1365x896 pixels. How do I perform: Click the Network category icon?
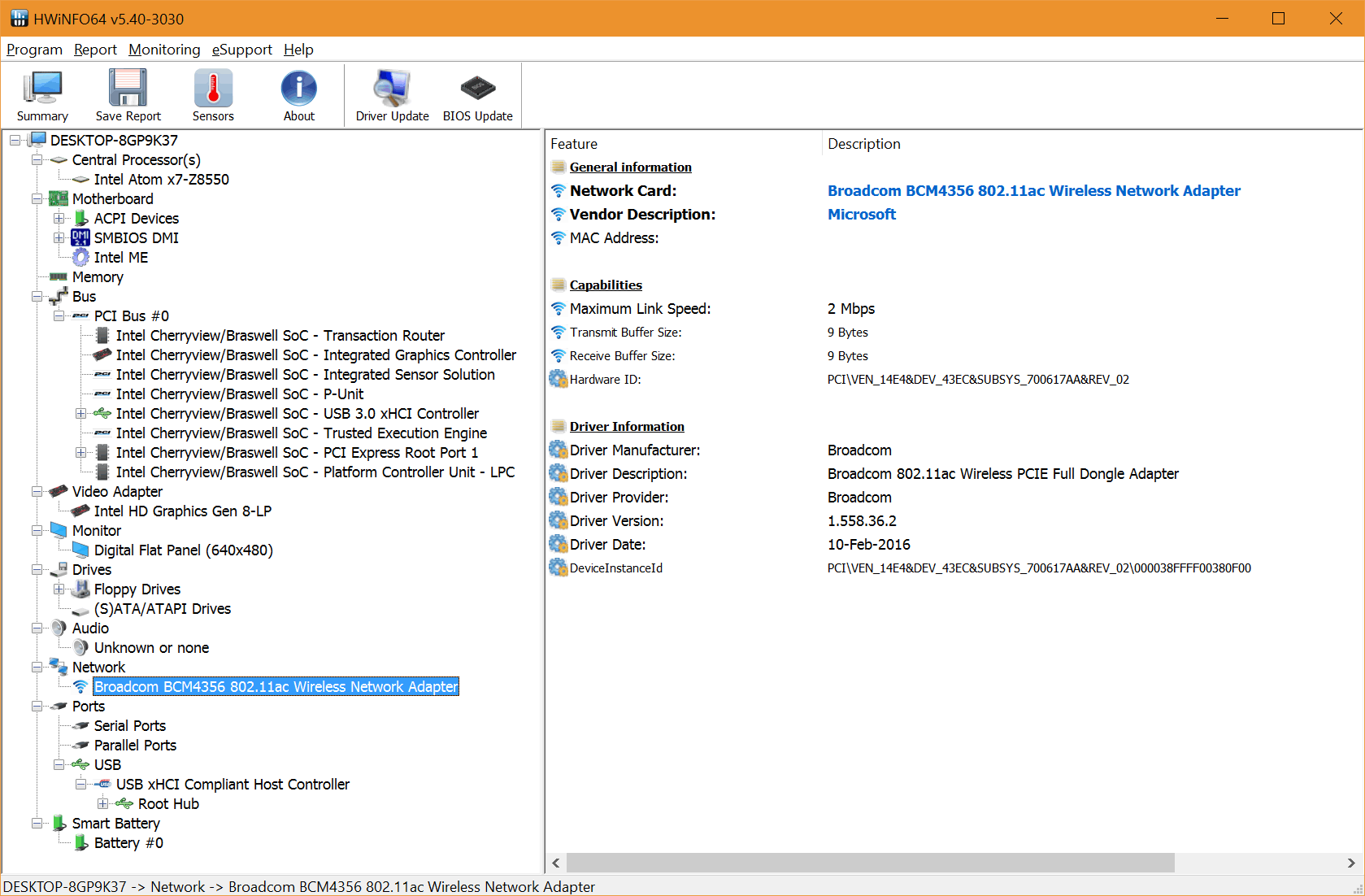[59, 667]
